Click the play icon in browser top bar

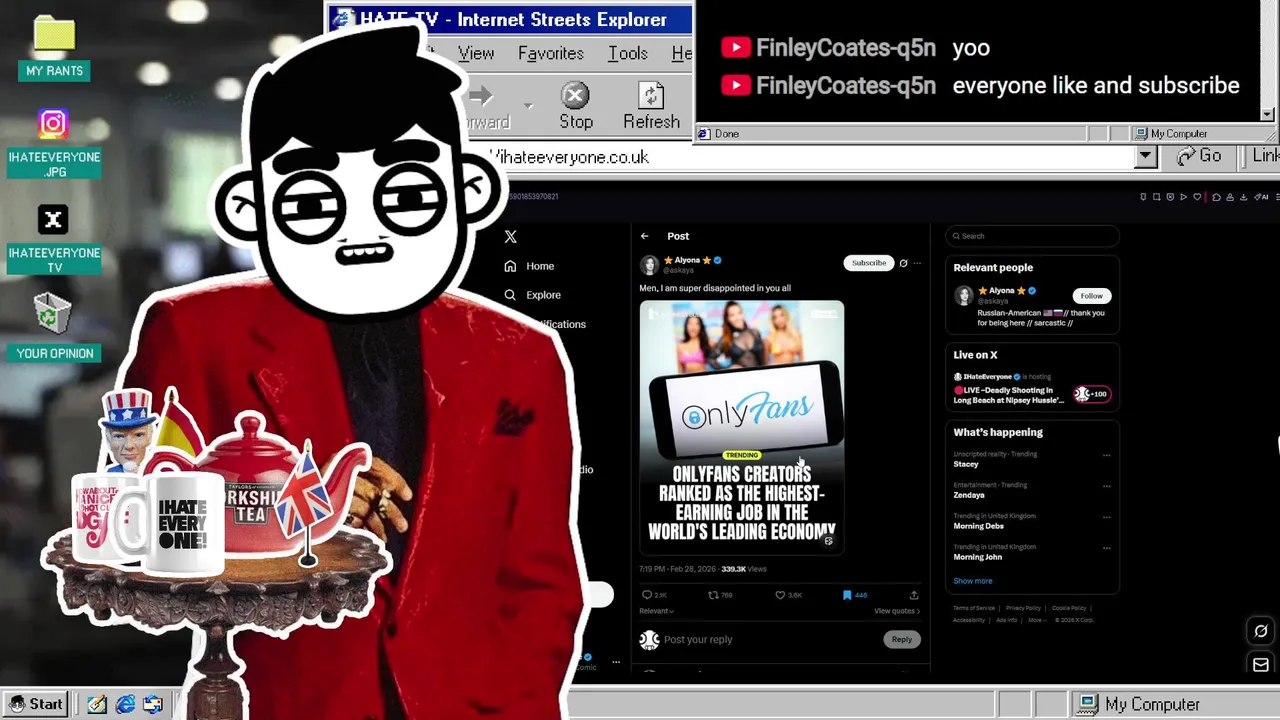(1184, 197)
